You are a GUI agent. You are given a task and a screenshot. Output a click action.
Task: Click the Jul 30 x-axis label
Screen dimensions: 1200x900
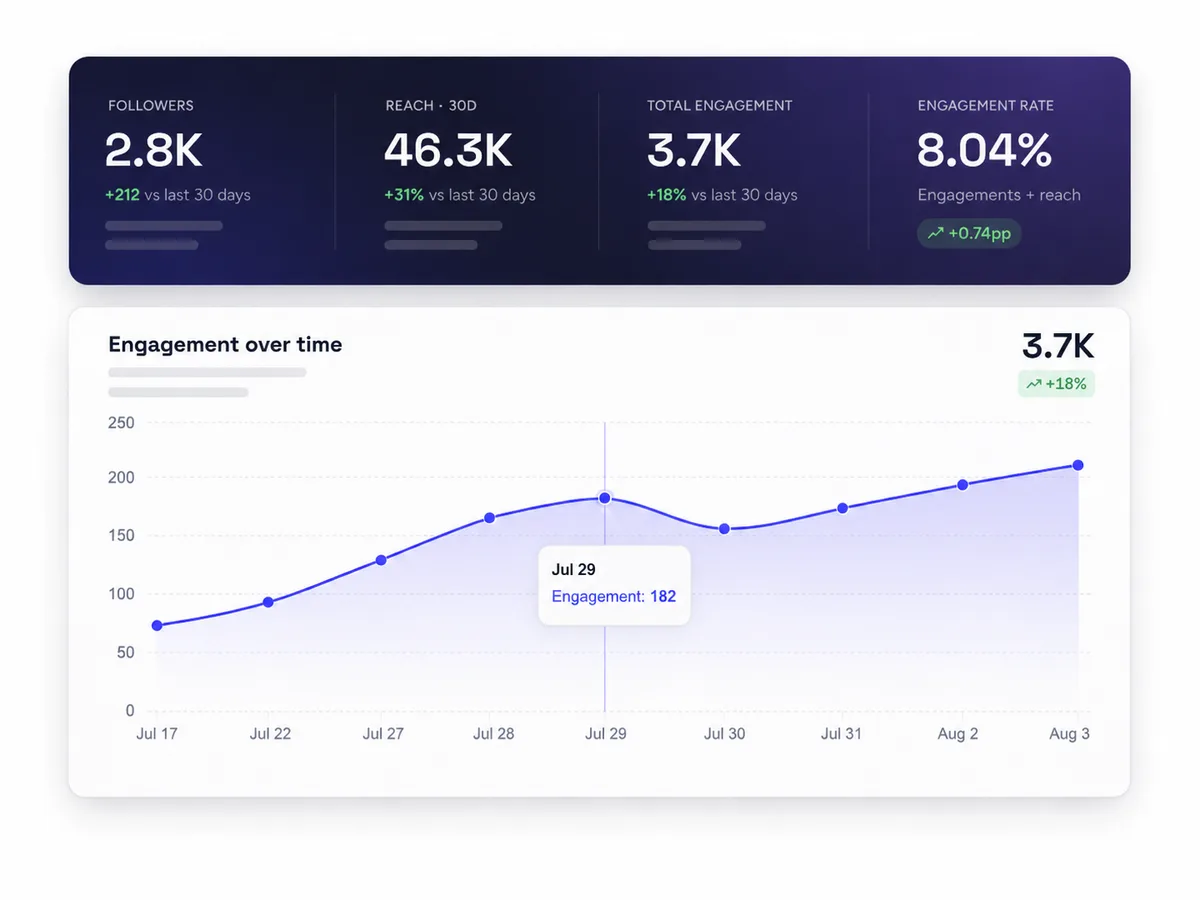pyautogui.click(x=724, y=734)
